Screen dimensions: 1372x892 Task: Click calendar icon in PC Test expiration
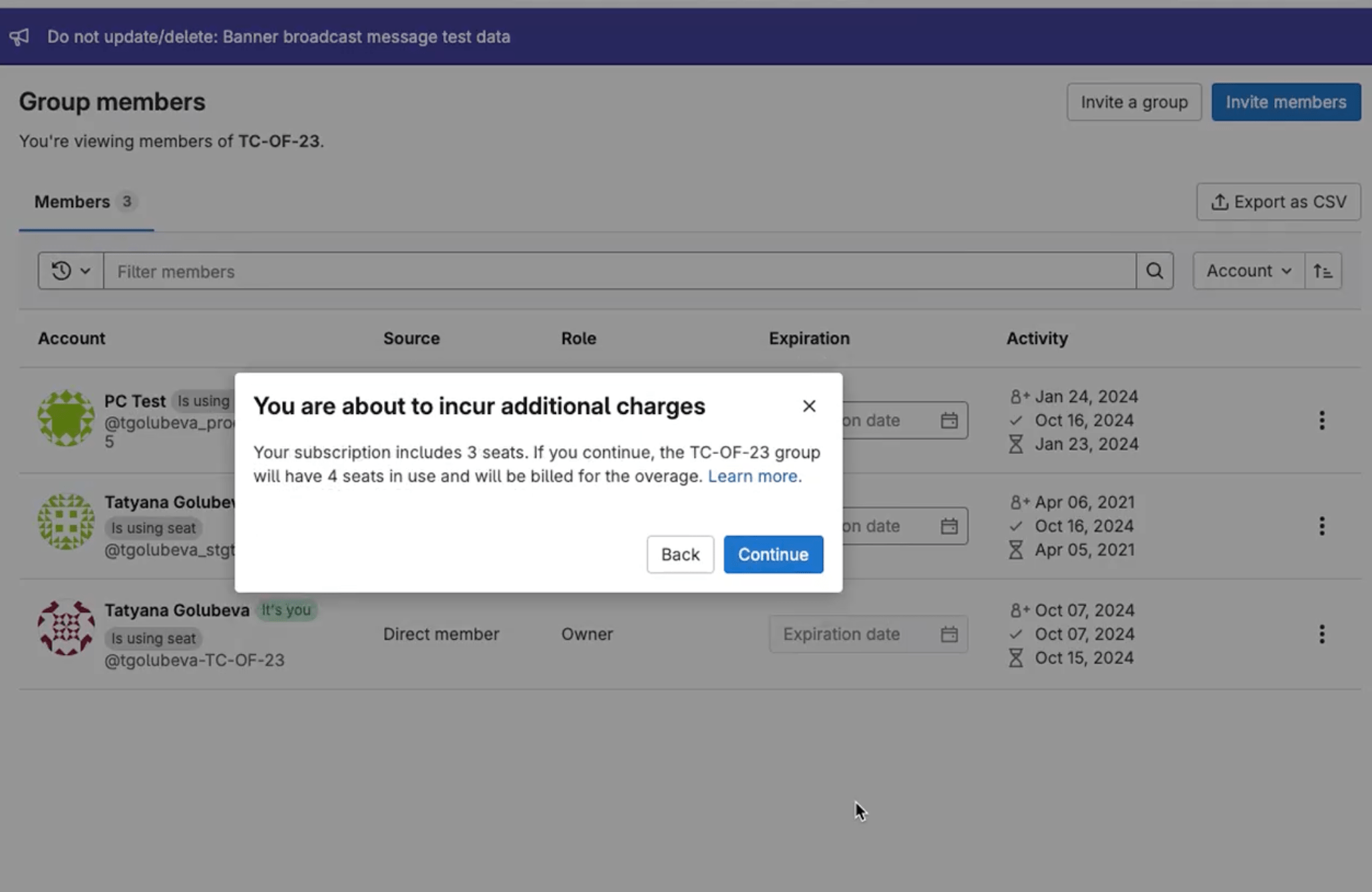pos(949,420)
